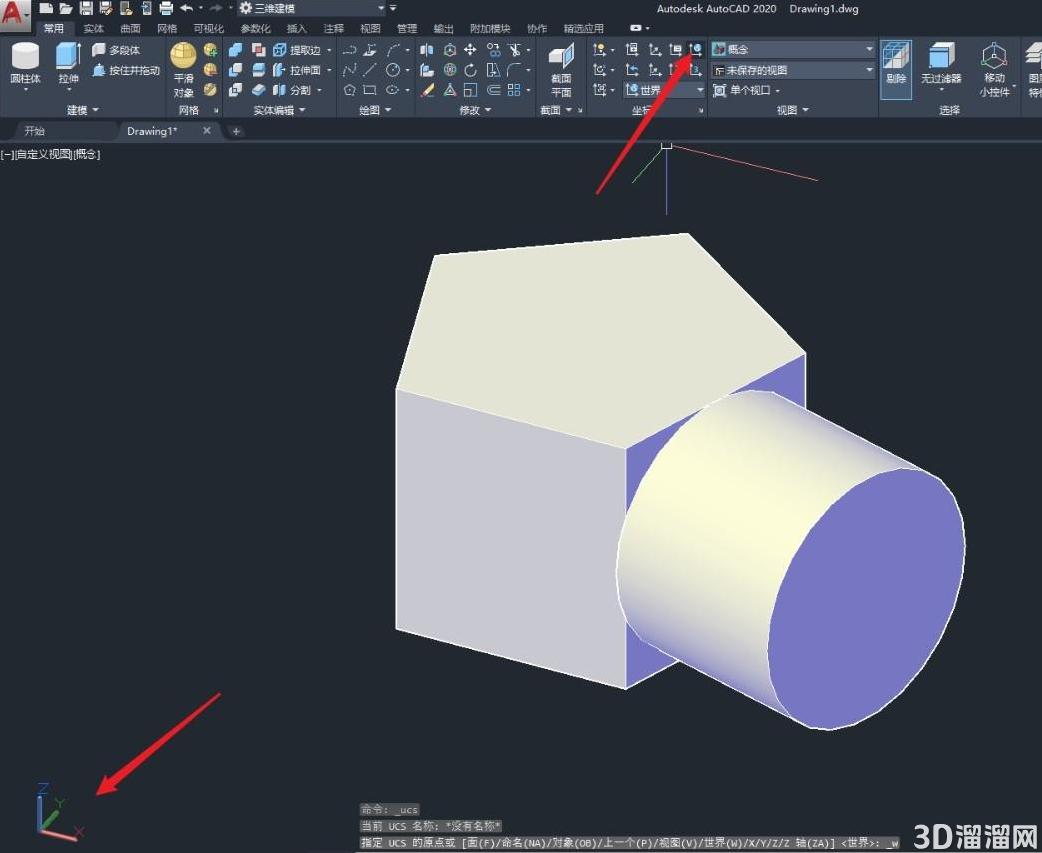The width and height of the screenshot is (1042, 853).
Task: Expand the 绘图 panel title
Action: click(375, 110)
